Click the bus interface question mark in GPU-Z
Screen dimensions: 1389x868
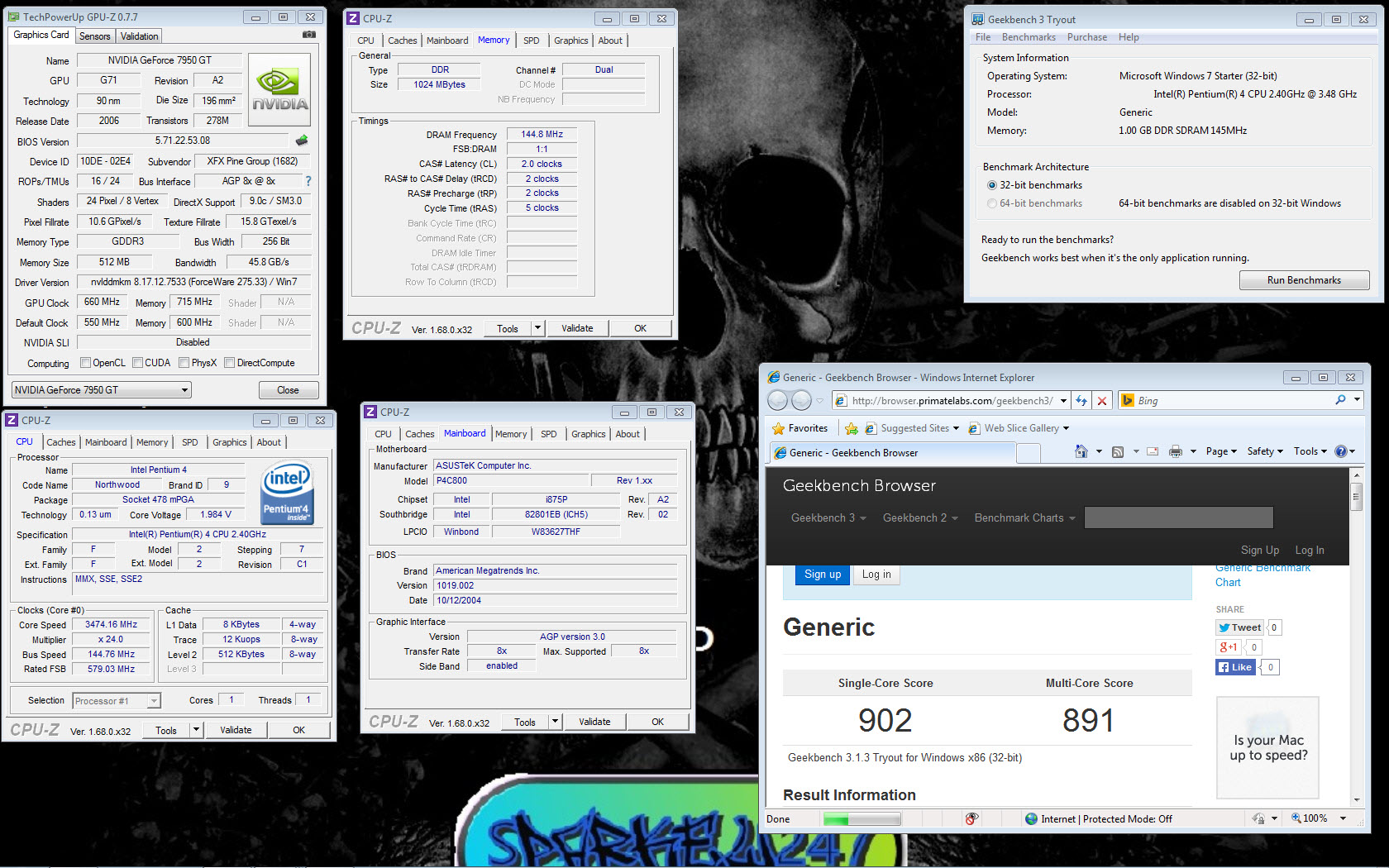(308, 181)
